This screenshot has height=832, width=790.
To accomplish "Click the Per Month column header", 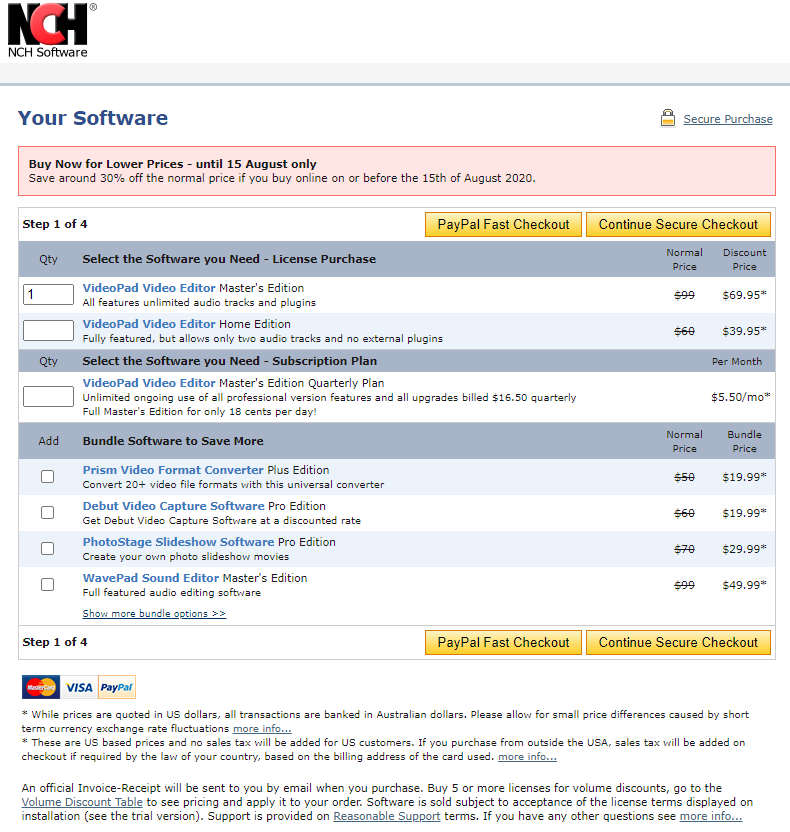I will point(736,361).
